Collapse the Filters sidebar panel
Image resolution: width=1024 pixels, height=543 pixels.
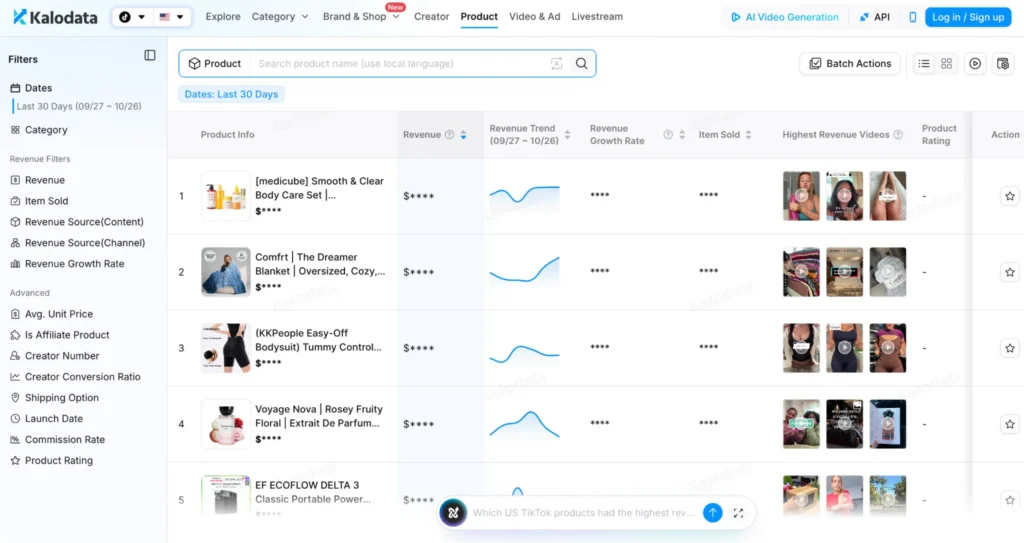pyautogui.click(x=150, y=56)
